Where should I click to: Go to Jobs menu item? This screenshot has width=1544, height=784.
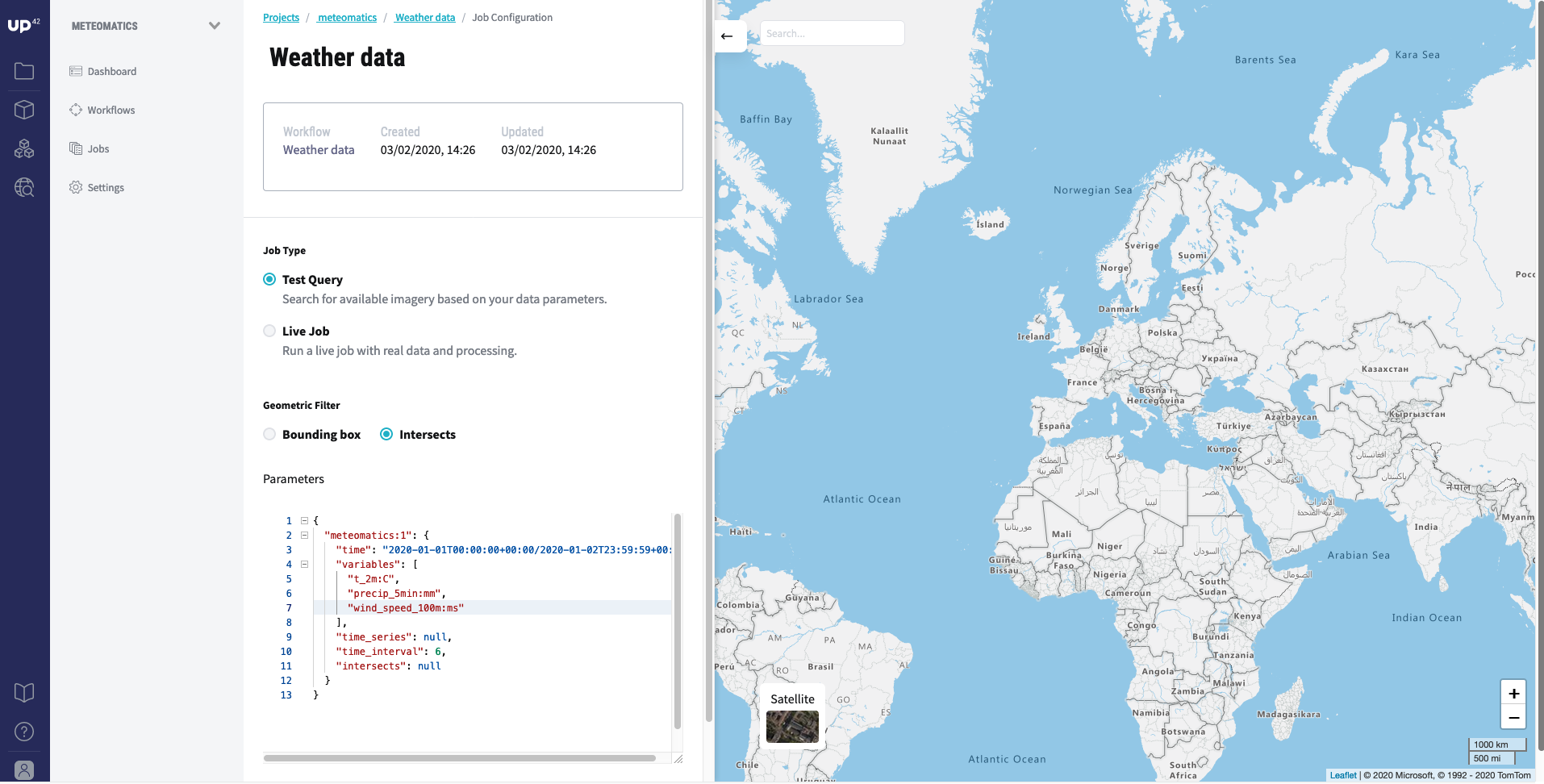pyautogui.click(x=98, y=148)
